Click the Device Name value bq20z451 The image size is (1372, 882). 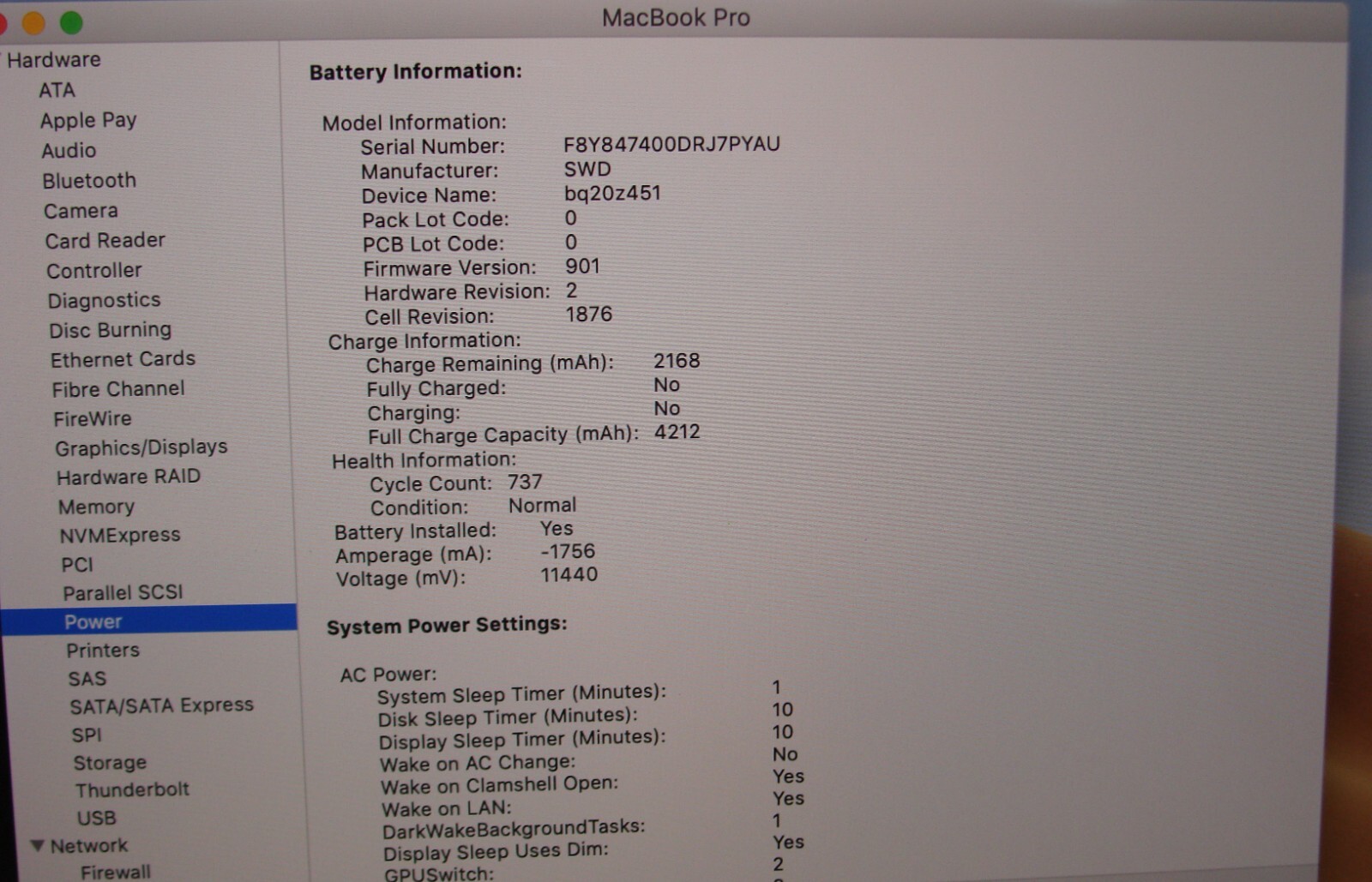coord(612,192)
